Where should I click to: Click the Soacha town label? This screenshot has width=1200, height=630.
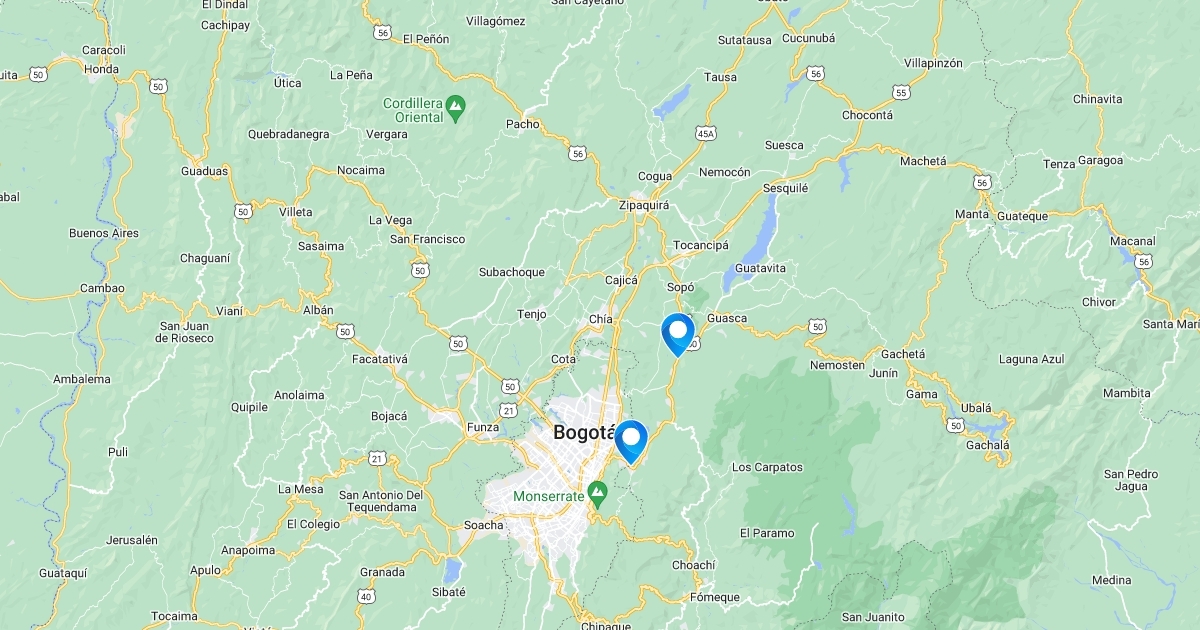(484, 525)
